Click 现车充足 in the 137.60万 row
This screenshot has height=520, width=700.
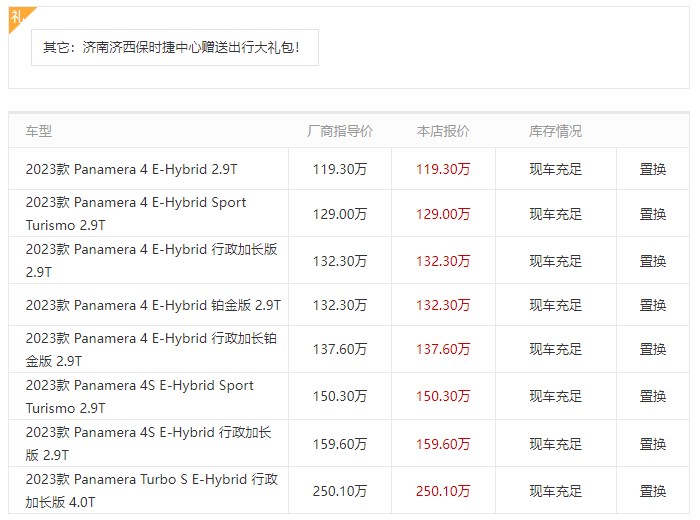click(x=555, y=349)
